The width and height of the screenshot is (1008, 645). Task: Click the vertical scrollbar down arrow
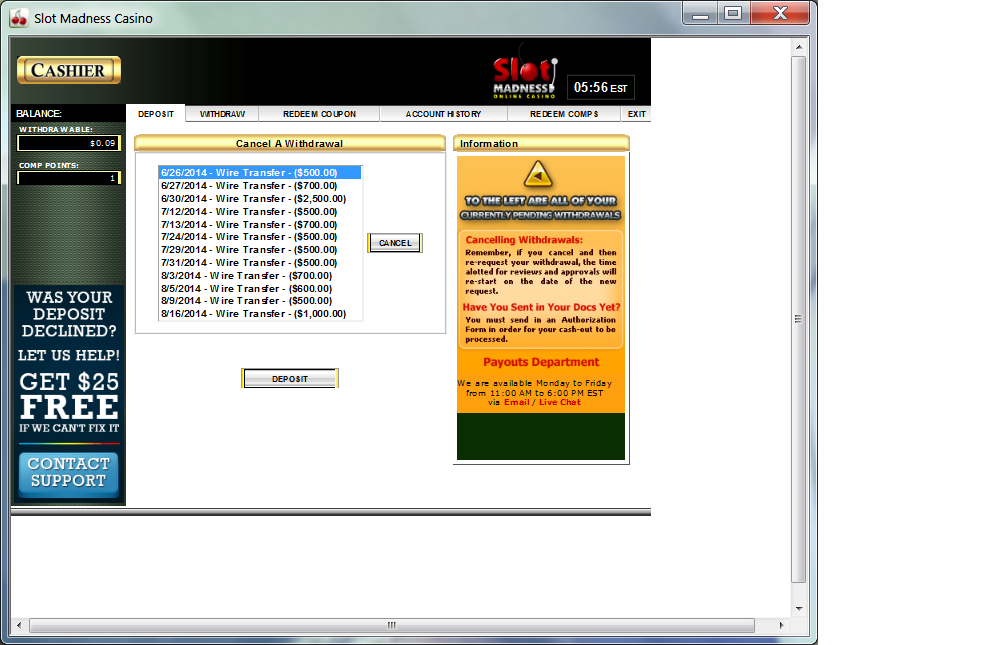coord(798,608)
